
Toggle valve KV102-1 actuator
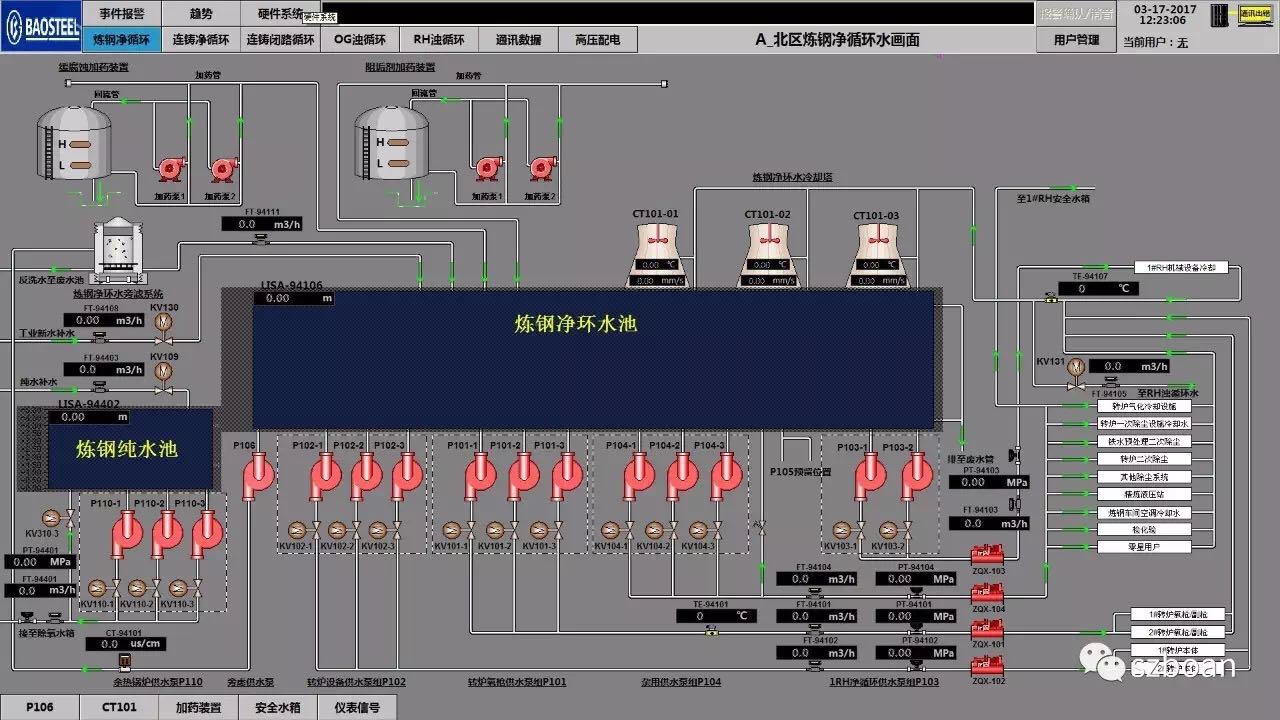297,530
